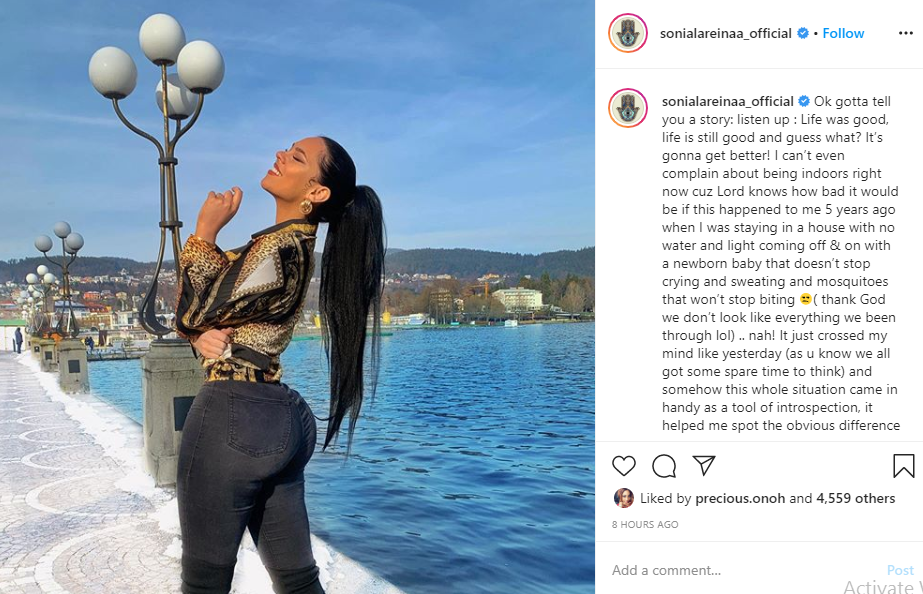Image resolution: width=923 pixels, height=594 pixels.
Task: Click the 8 HOURS AGO timestamp
Action: pyautogui.click(x=645, y=524)
